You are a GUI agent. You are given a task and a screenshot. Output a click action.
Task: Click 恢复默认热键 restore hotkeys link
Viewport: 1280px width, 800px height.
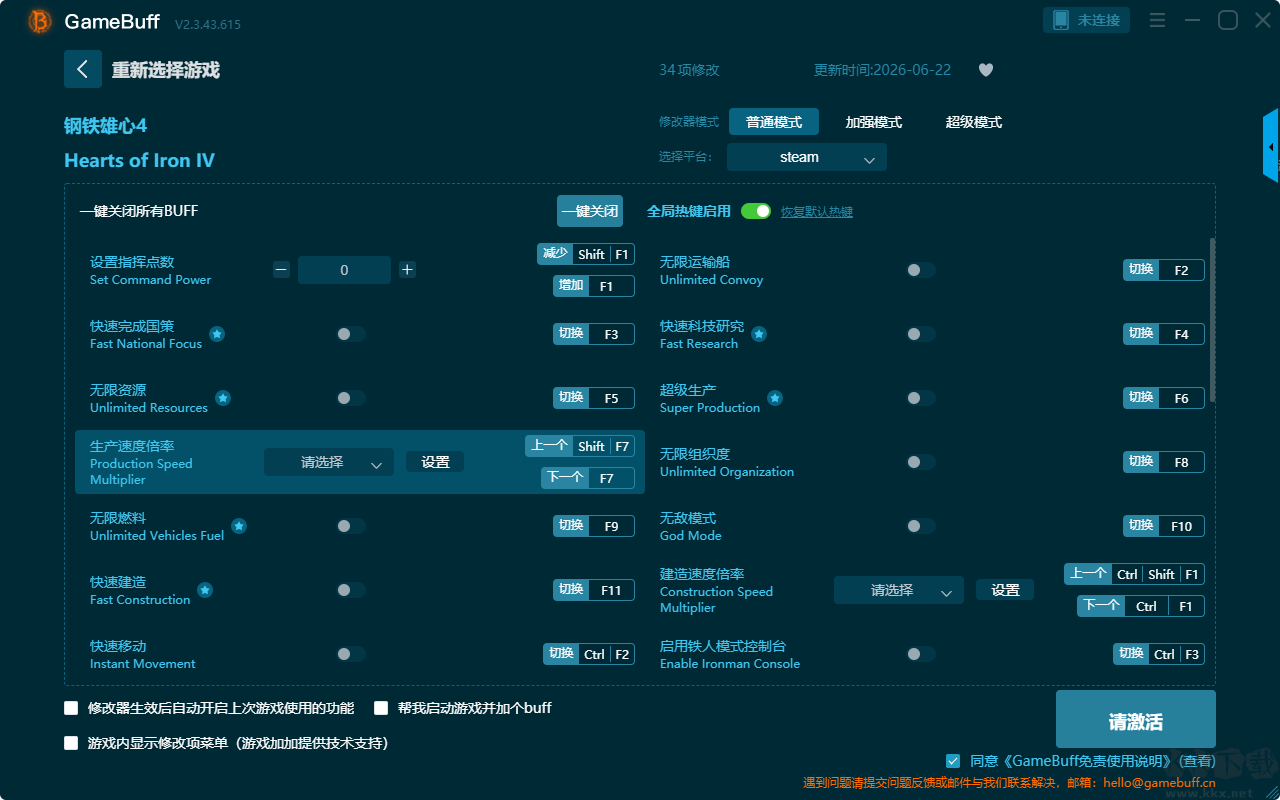pyautogui.click(x=817, y=212)
